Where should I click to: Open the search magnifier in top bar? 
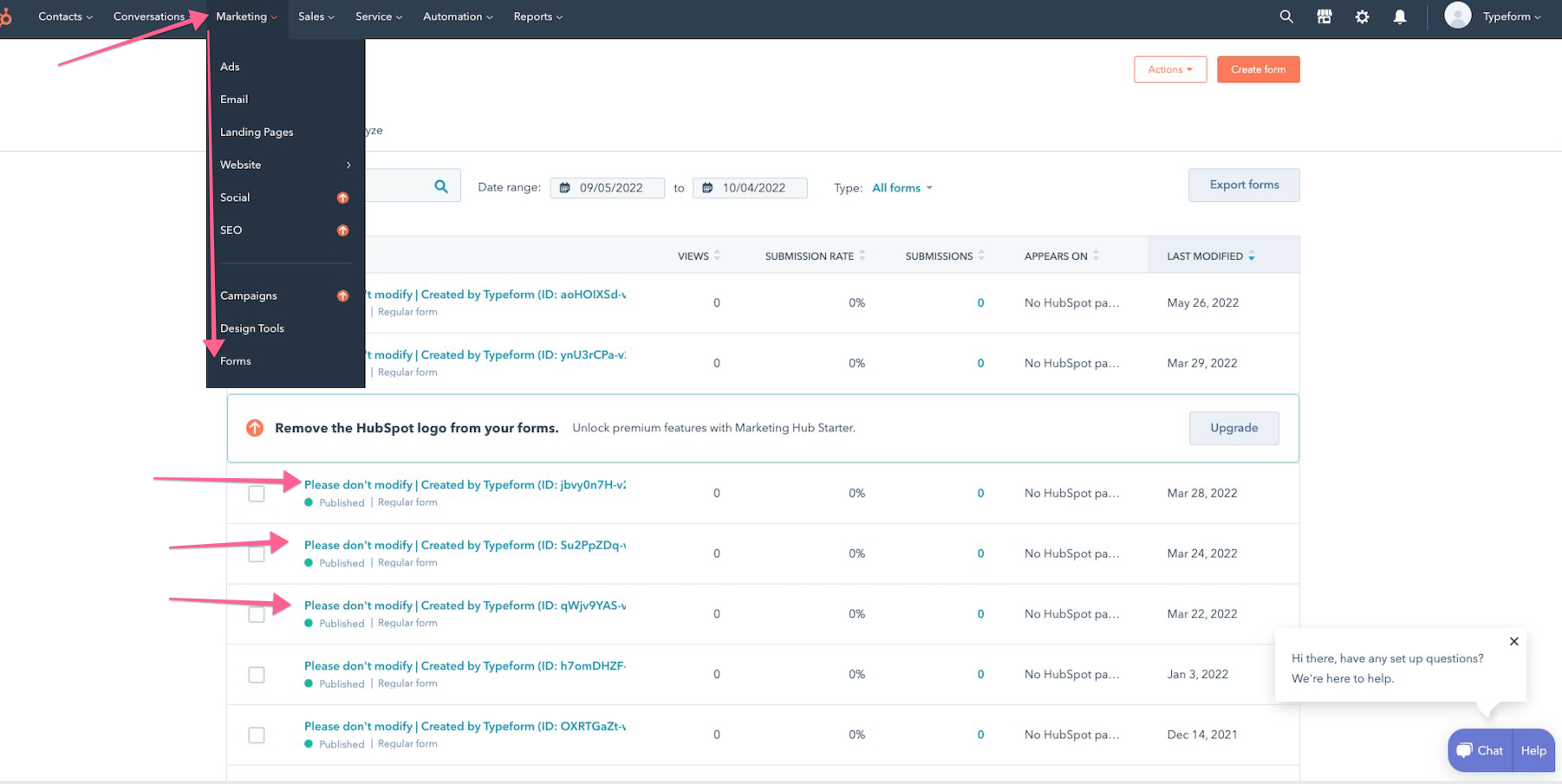click(1286, 16)
